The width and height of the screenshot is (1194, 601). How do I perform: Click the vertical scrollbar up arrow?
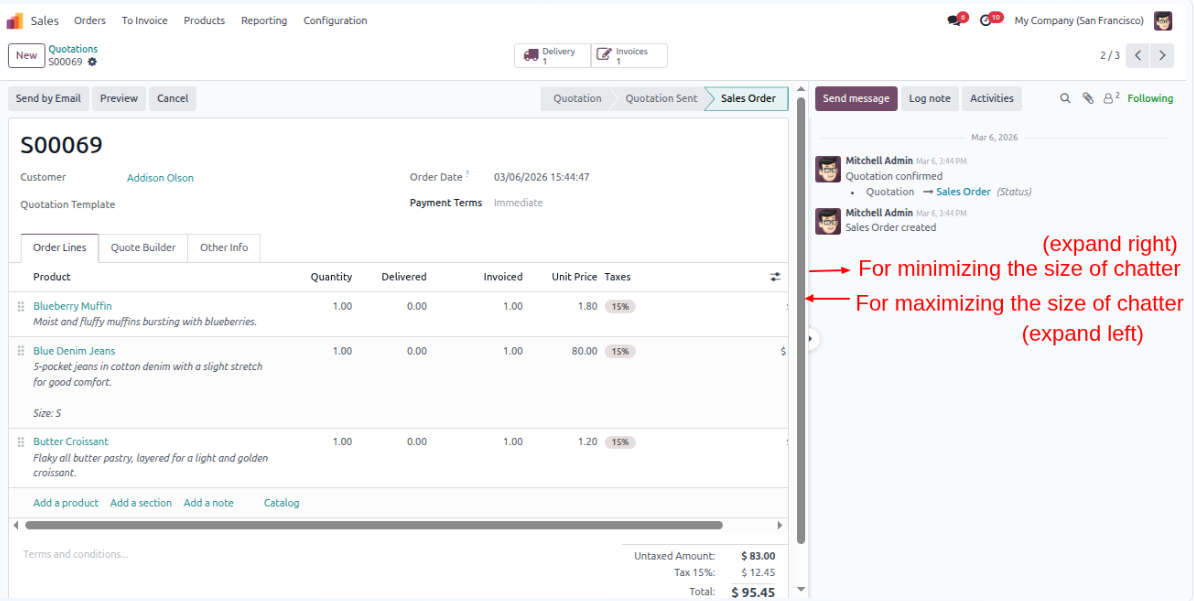800,90
